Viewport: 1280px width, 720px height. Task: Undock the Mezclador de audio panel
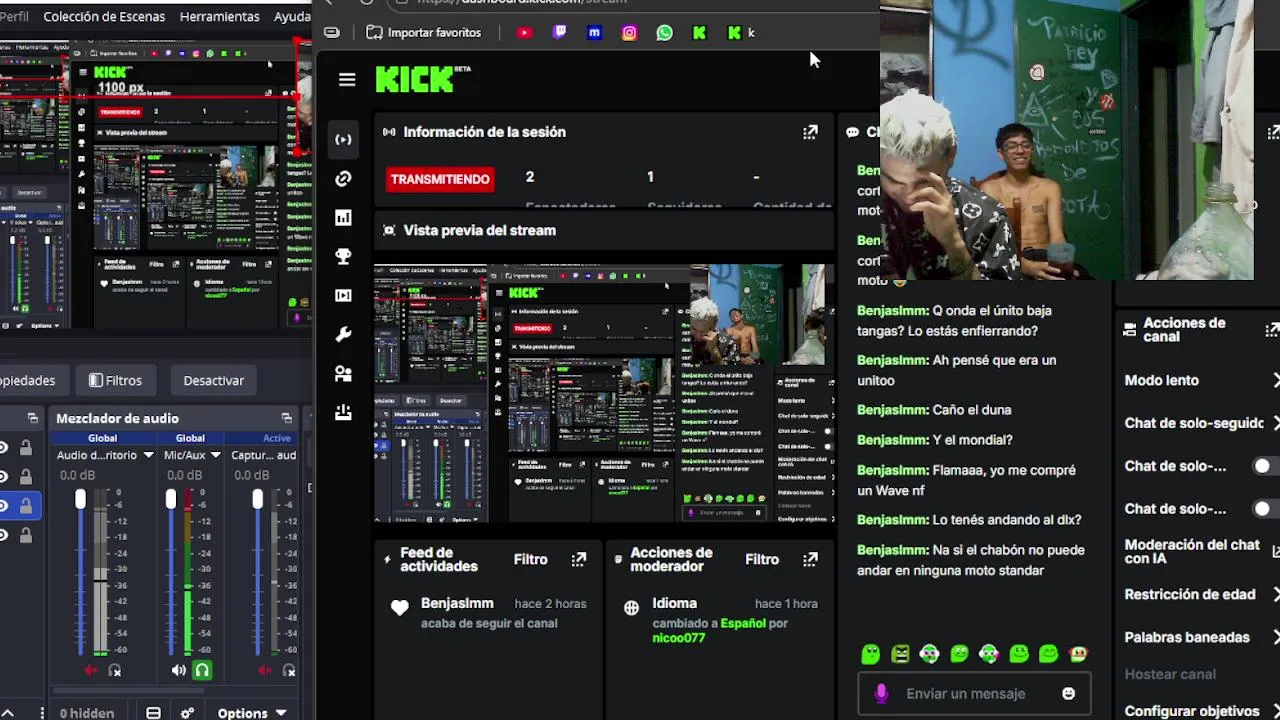(x=287, y=418)
